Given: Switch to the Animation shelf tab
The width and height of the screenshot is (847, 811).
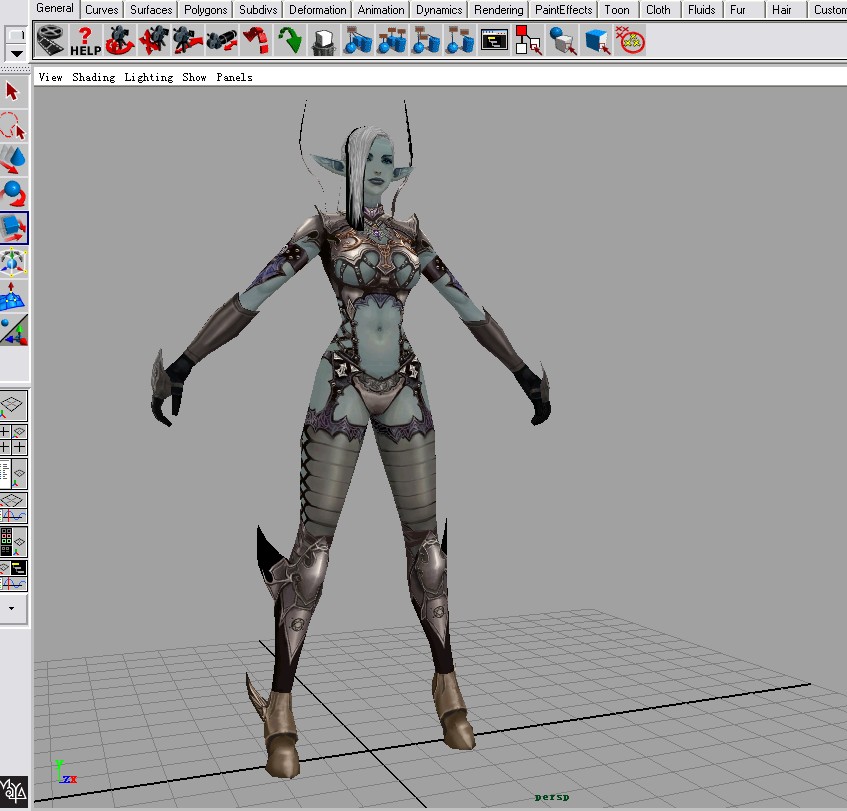Looking at the screenshot, I should click(x=381, y=10).
